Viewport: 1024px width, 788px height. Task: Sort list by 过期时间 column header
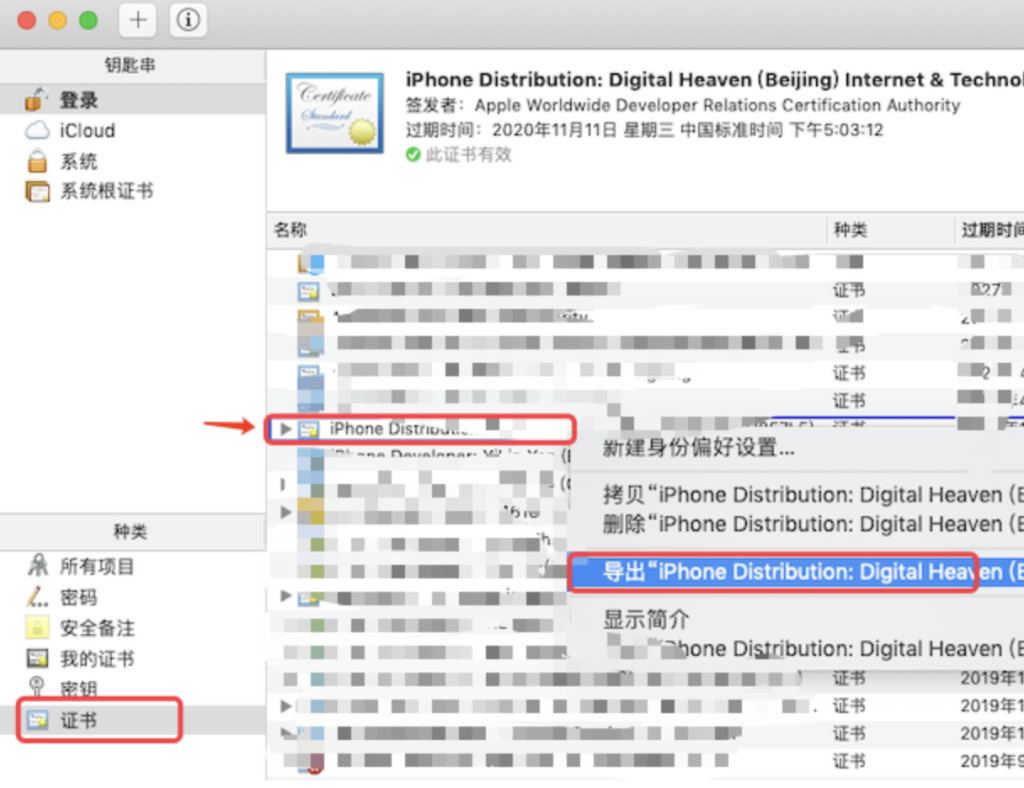(x=990, y=230)
